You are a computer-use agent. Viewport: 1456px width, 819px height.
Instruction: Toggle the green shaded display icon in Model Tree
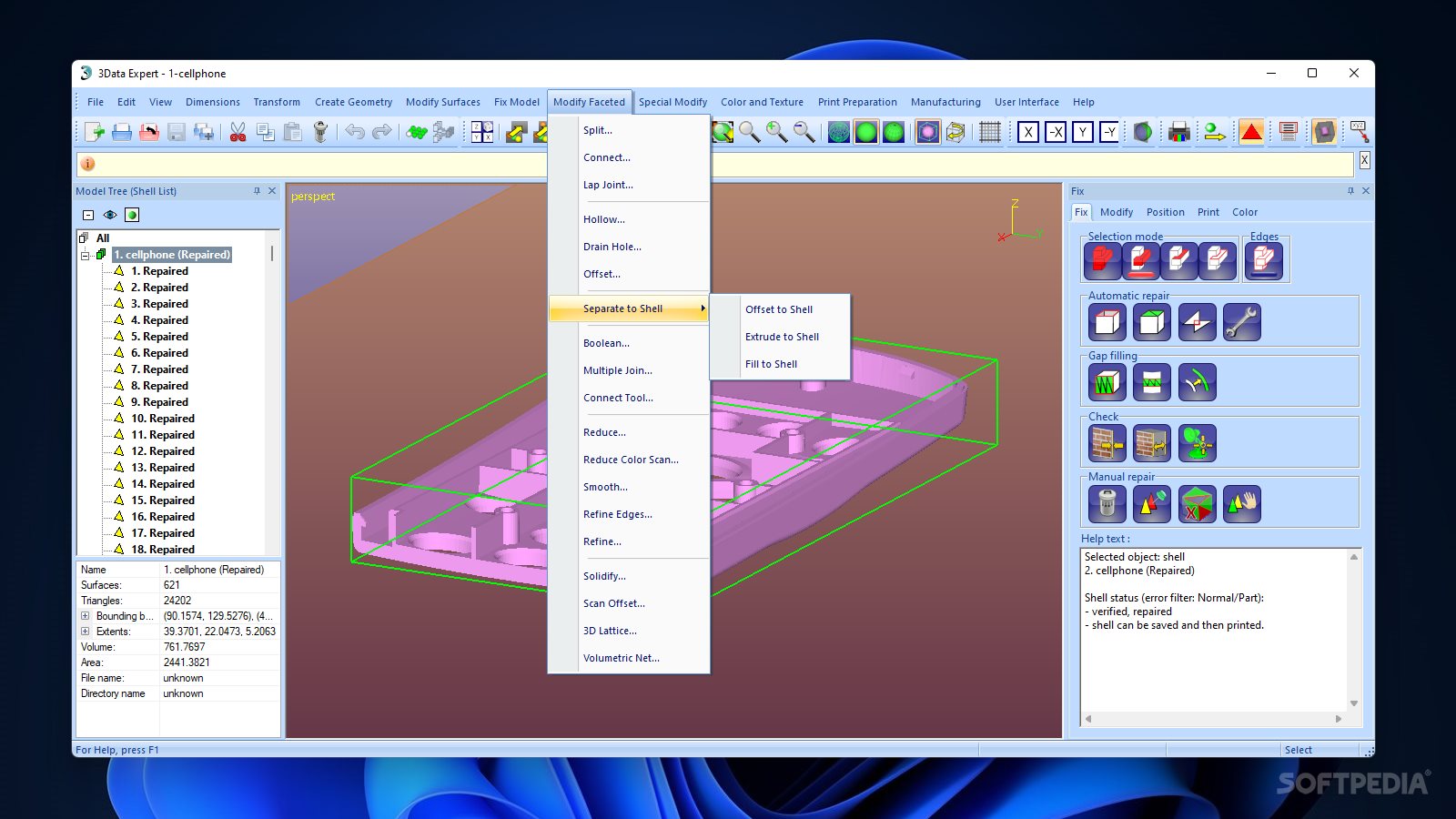pyautogui.click(x=132, y=215)
